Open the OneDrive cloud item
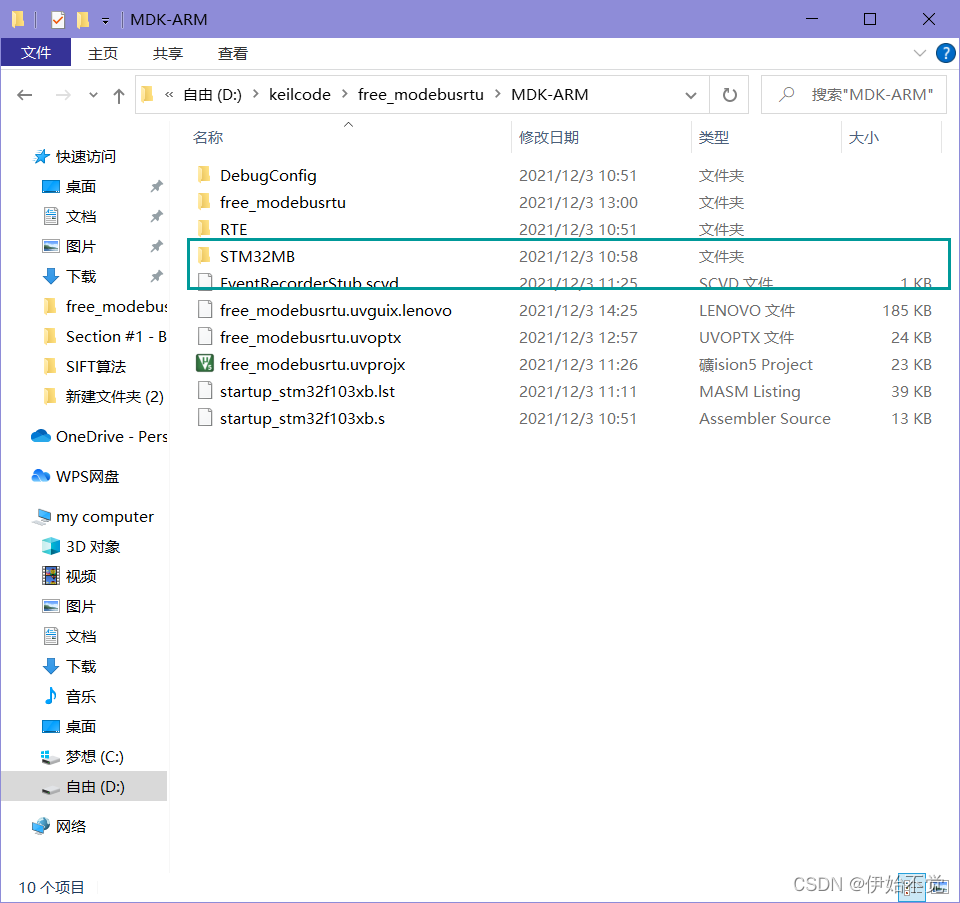The image size is (960, 903). (99, 437)
